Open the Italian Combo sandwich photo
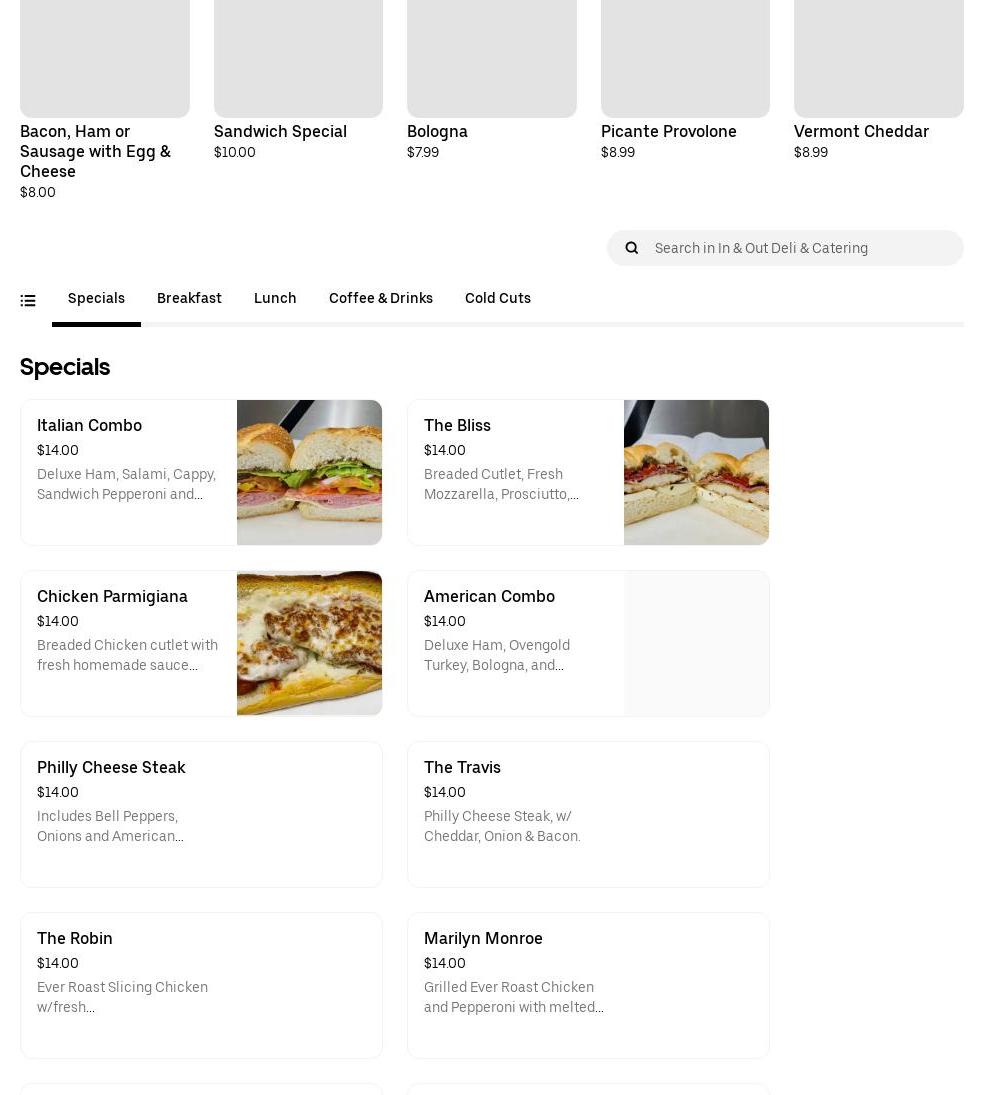 (309, 472)
